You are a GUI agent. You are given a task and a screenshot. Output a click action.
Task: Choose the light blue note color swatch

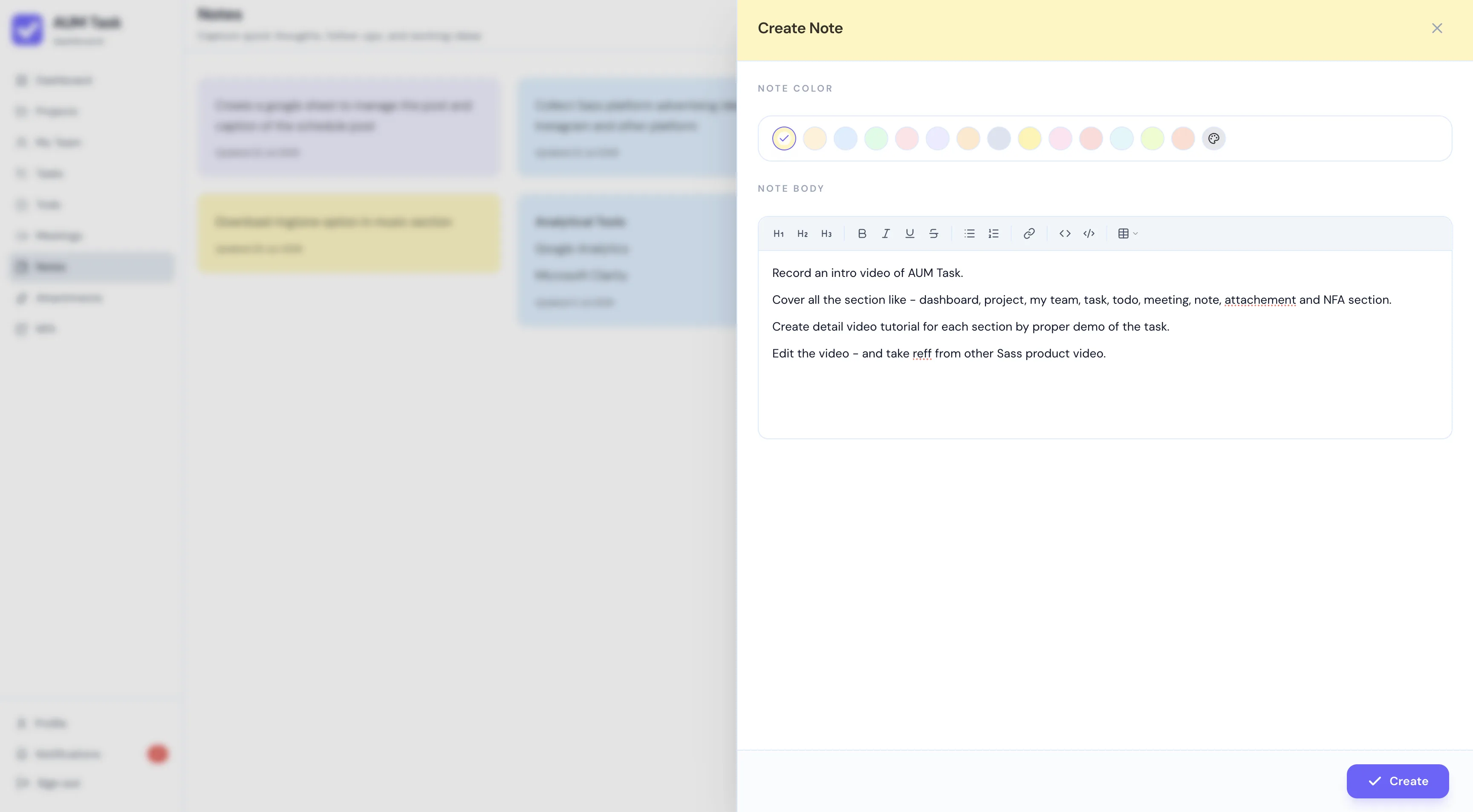(845, 138)
